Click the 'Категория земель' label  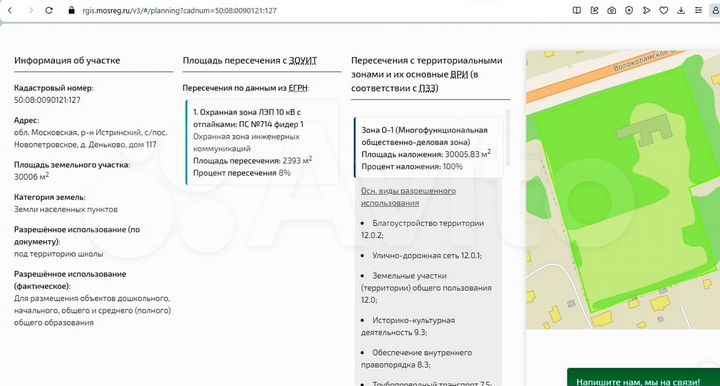(50, 197)
